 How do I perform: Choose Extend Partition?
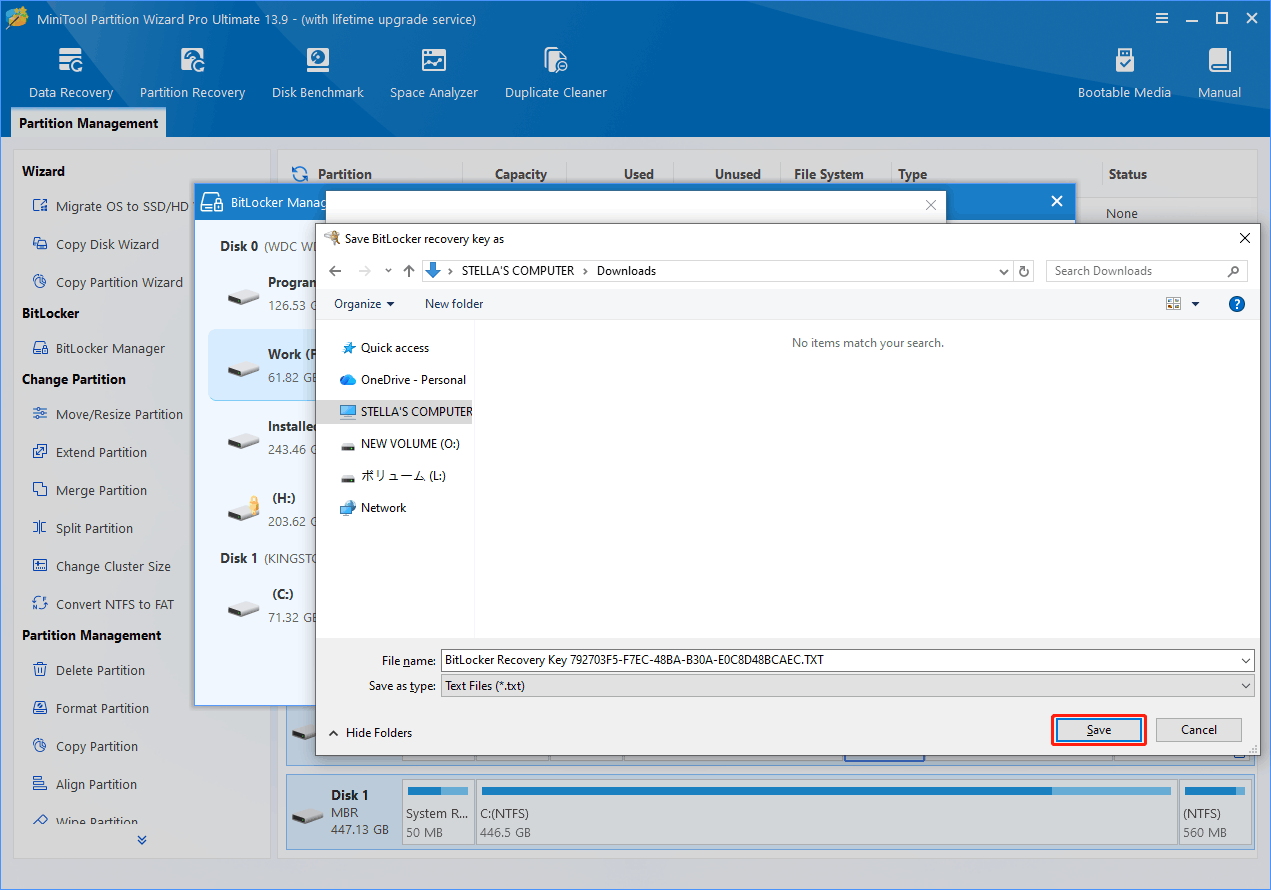89,452
